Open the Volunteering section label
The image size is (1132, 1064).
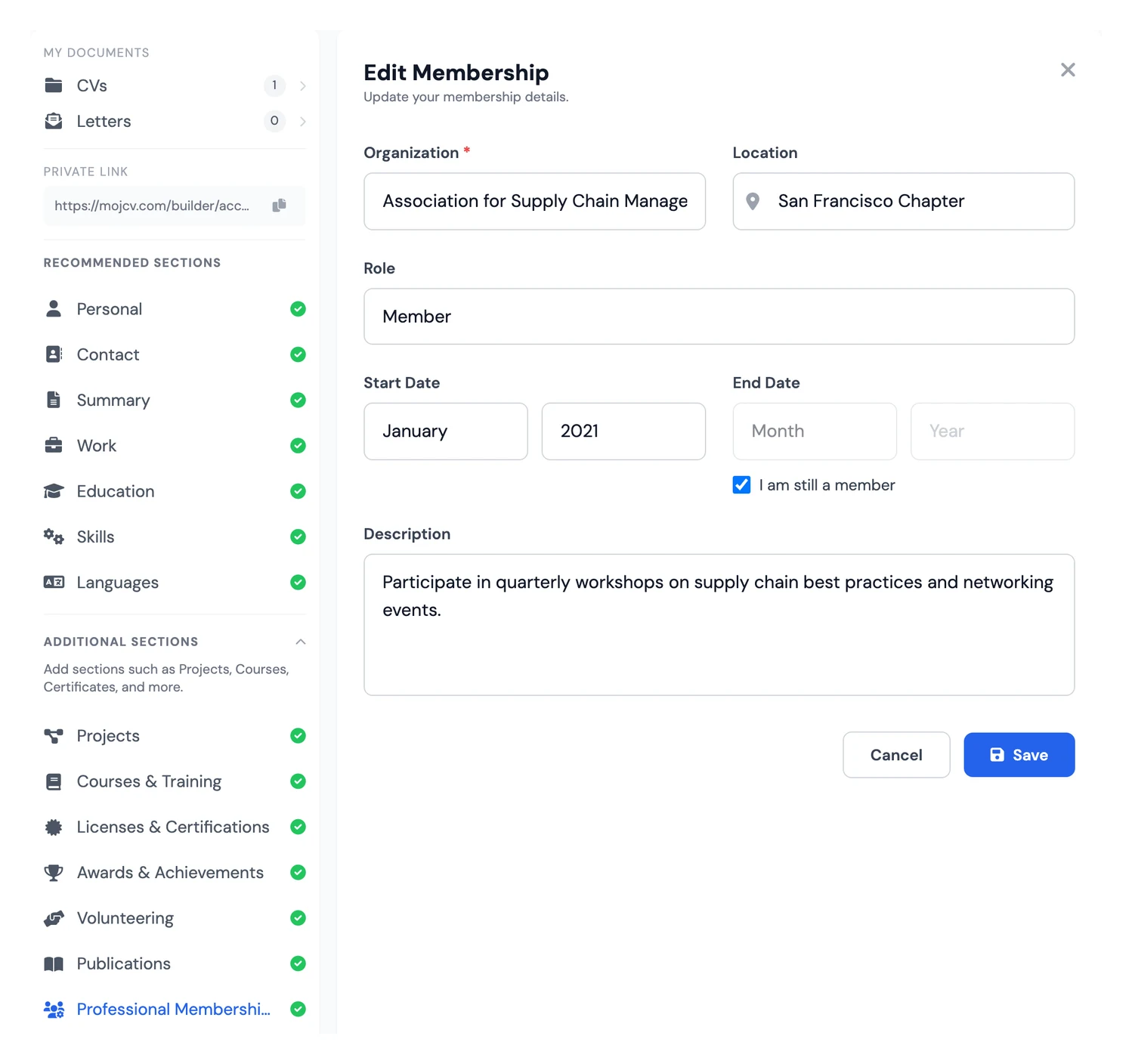pos(125,918)
